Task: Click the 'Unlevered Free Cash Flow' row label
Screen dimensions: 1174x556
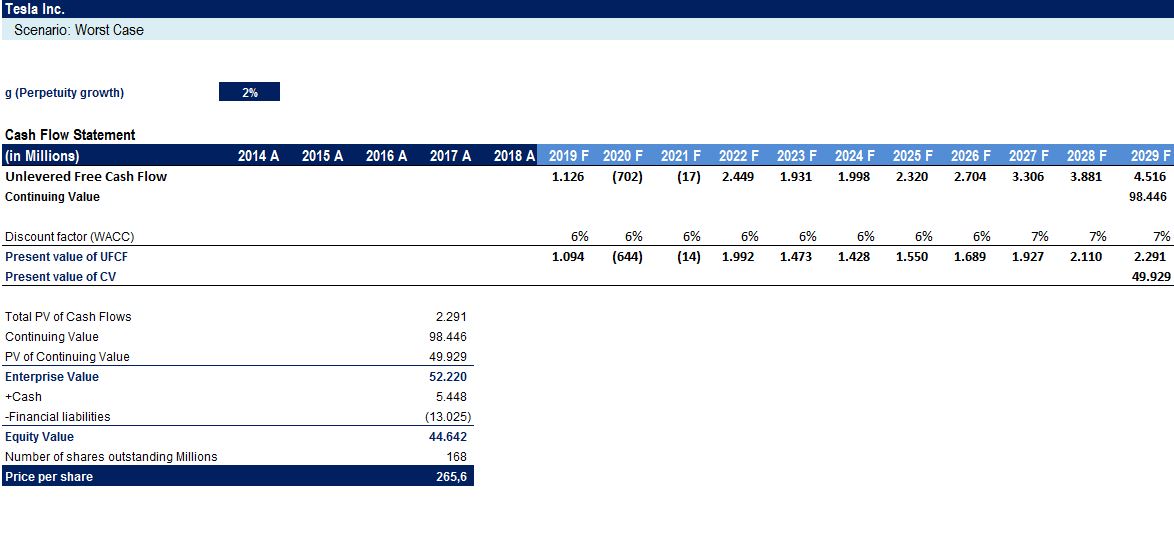Action: [86, 177]
